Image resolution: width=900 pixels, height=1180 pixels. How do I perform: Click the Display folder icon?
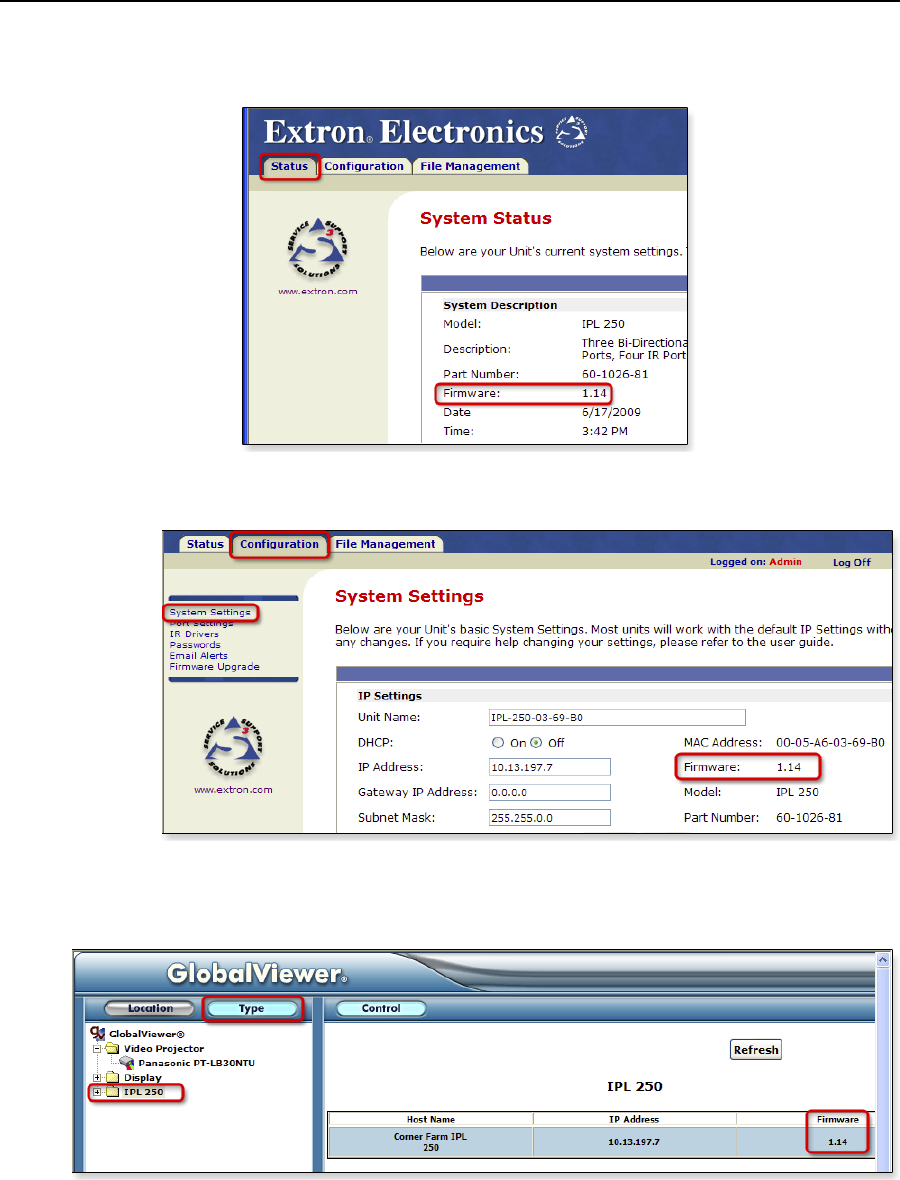tap(112, 1078)
